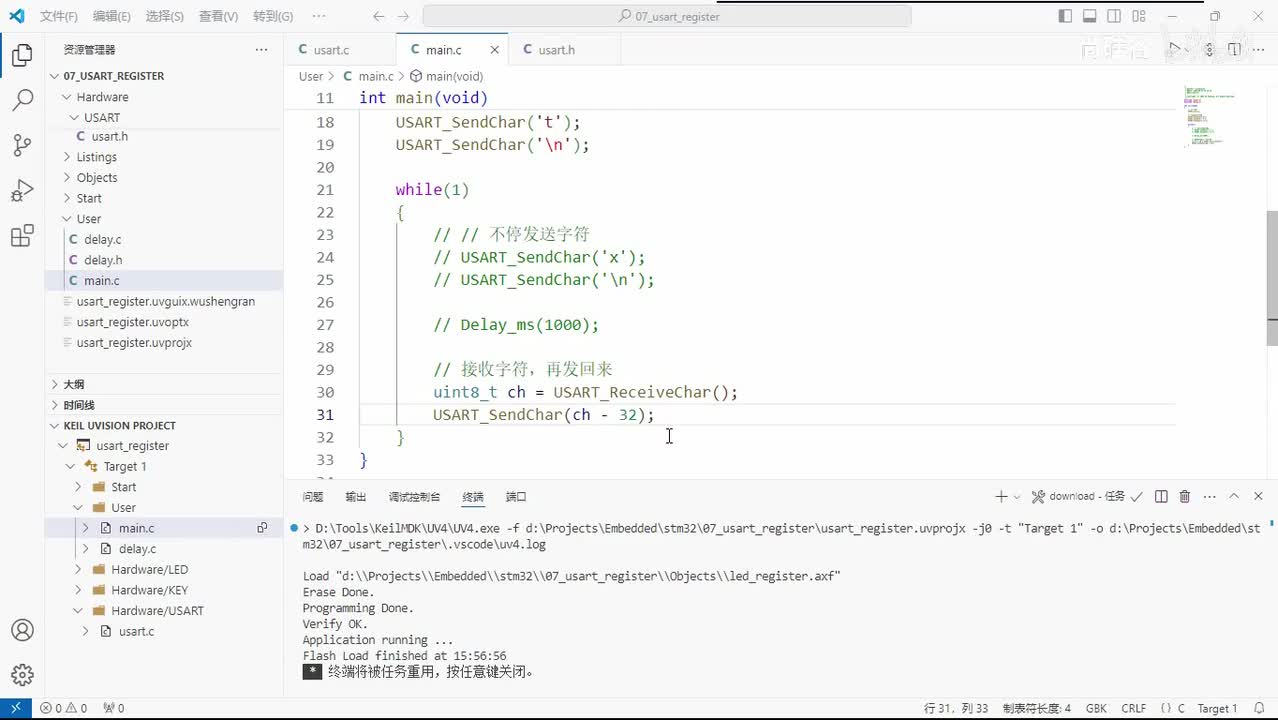Click the run code triangle in editor toolbar
The image size is (1278, 720).
(1176, 49)
